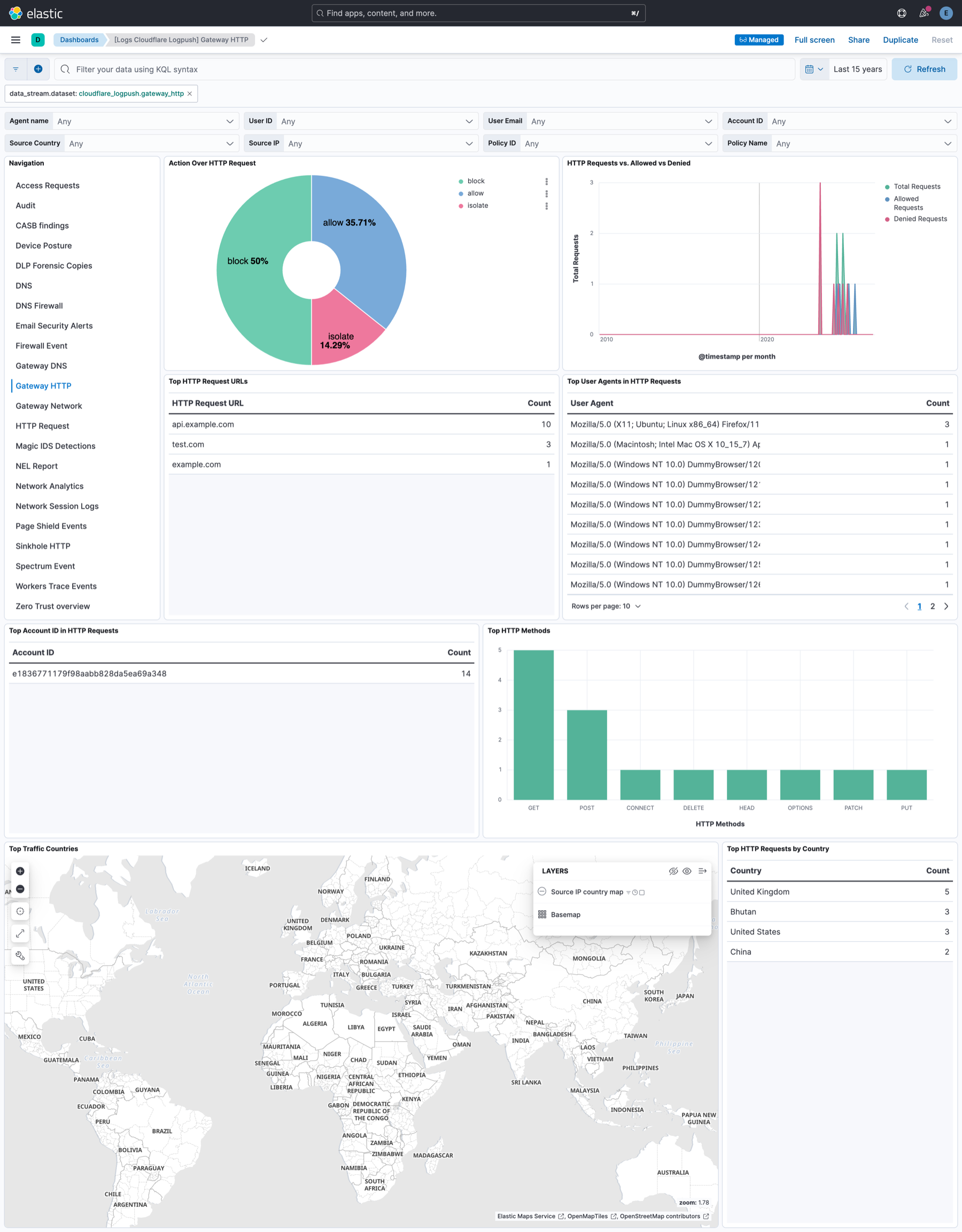Click the isolate legend color dot
This screenshot has width=962, height=1232.
(x=461, y=206)
